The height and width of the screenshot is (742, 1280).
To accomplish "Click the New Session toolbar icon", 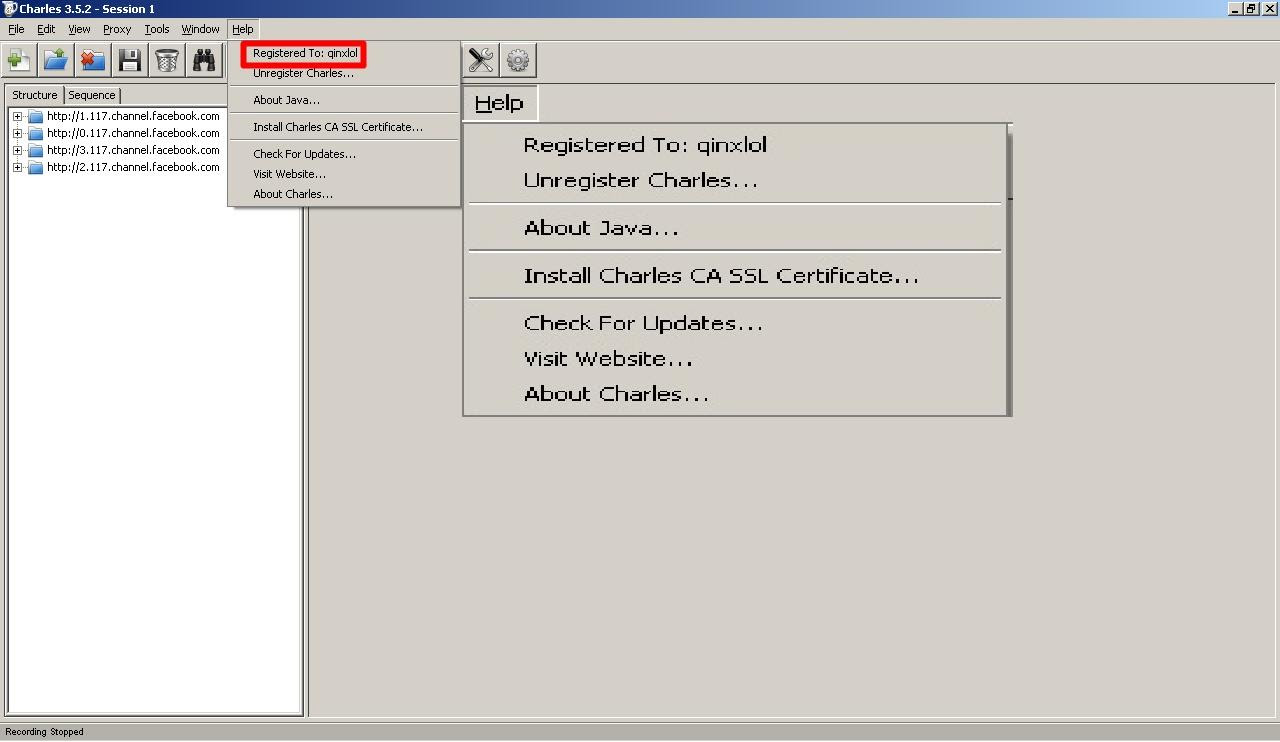I will (x=18, y=60).
